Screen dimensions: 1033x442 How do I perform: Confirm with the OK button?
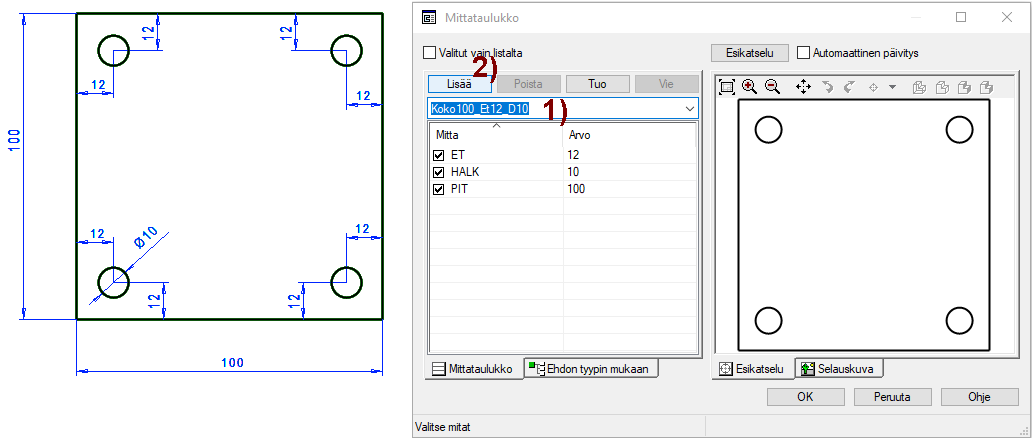805,397
